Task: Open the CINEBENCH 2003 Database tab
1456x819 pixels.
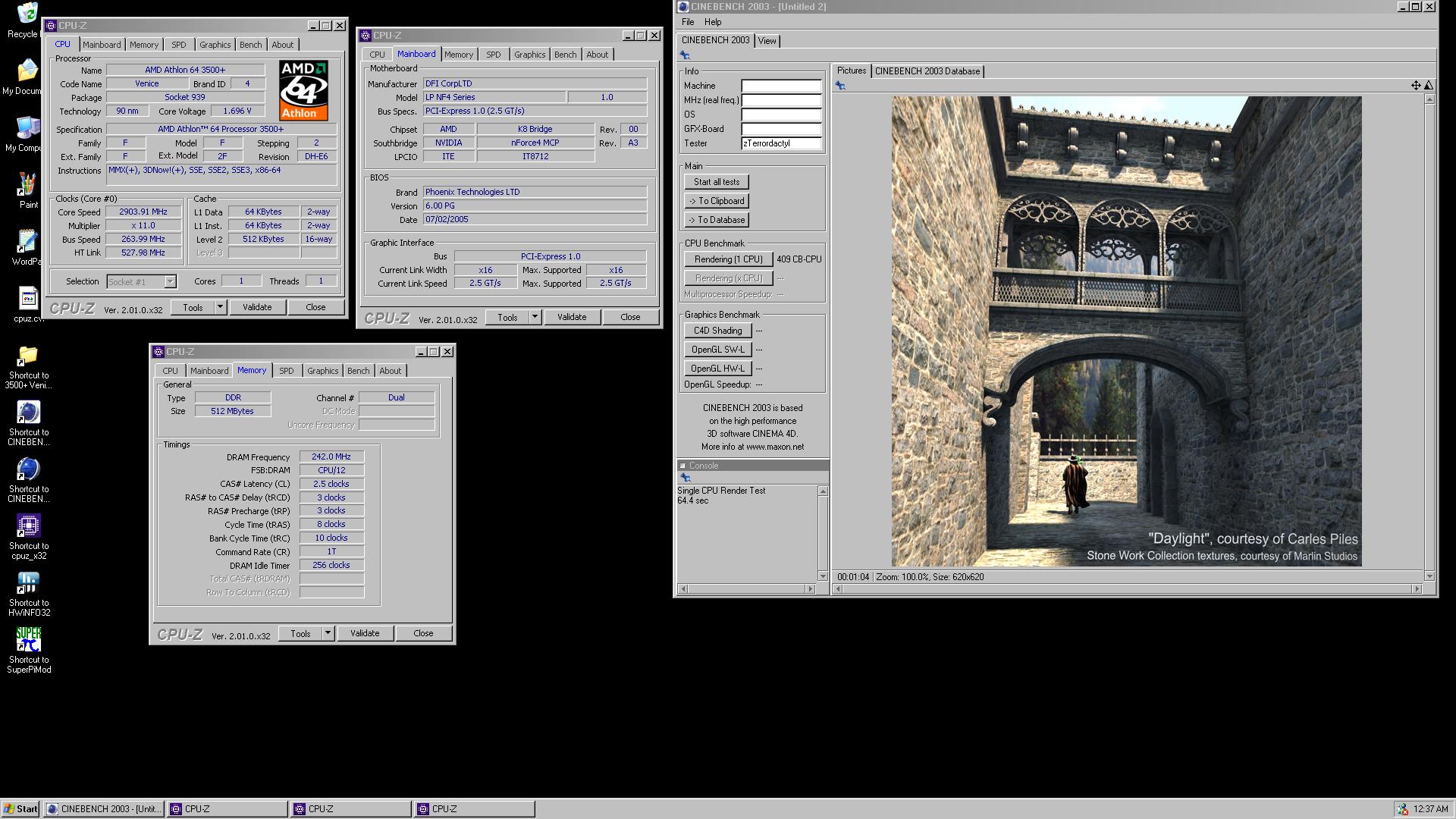Action: [927, 71]
